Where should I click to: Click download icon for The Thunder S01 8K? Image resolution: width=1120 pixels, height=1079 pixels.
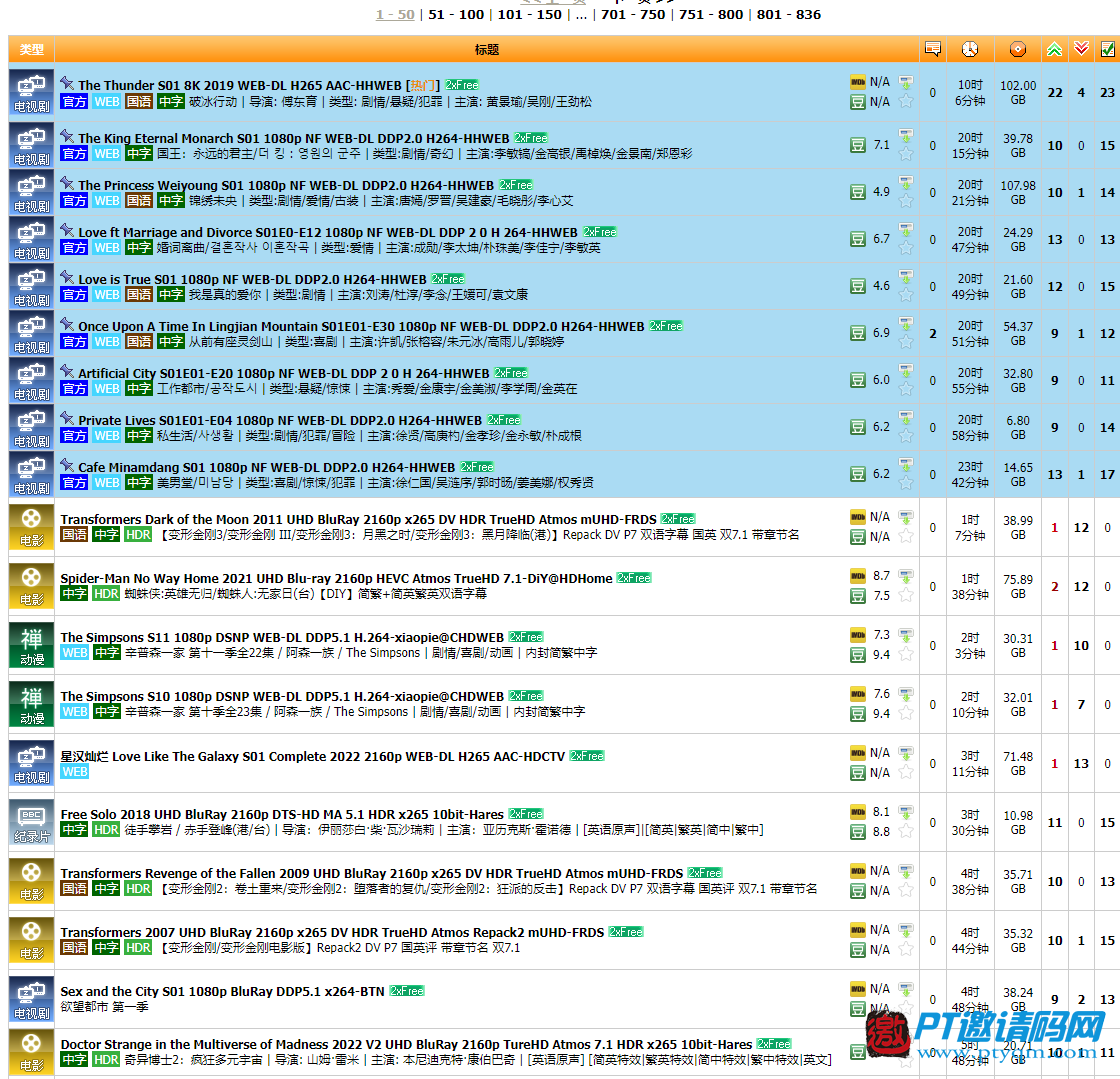(906, 82)
